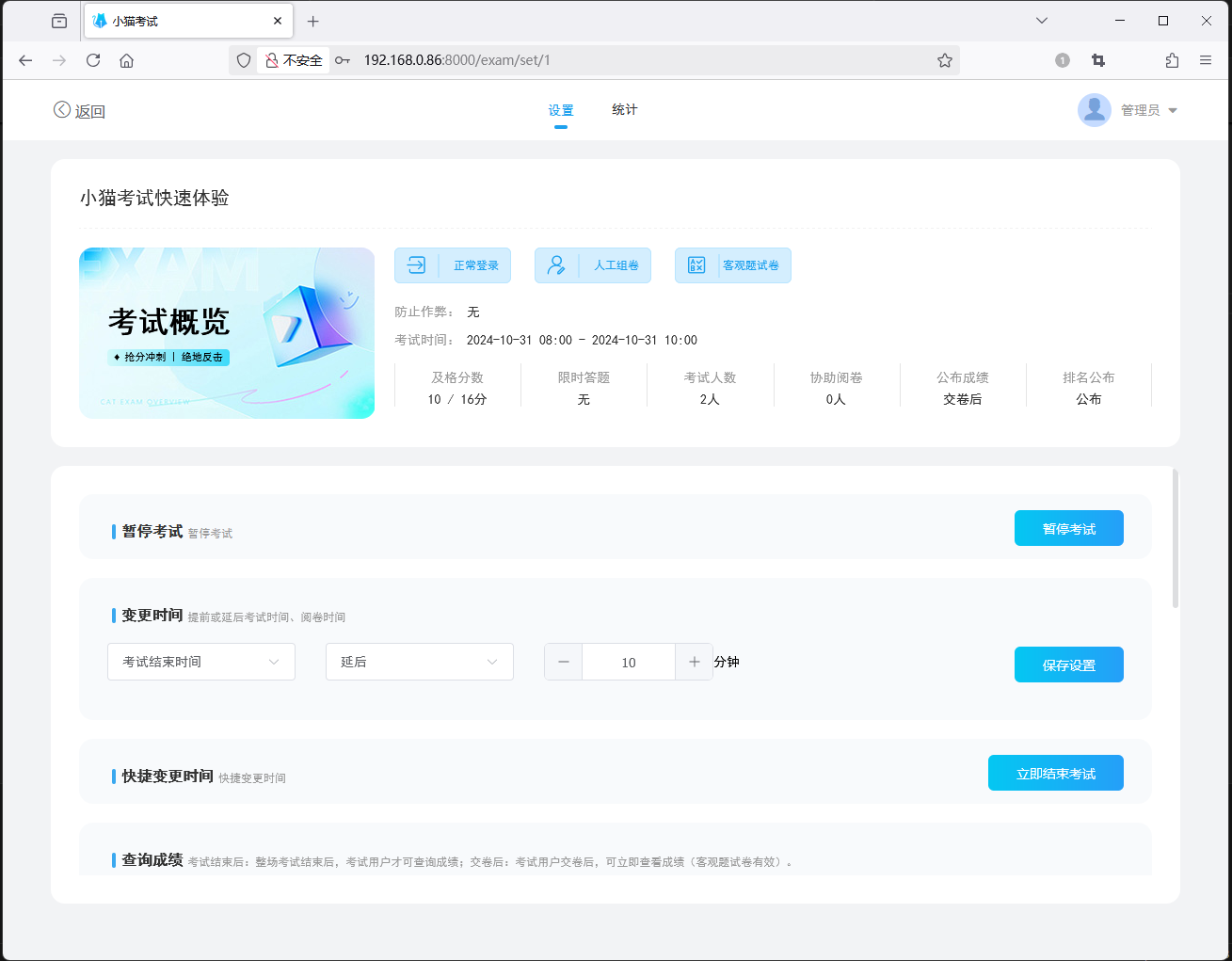Screen dimensions: 1232x961
Task: Click the administrator avatar image
Action: click(x=1095, y=110)
